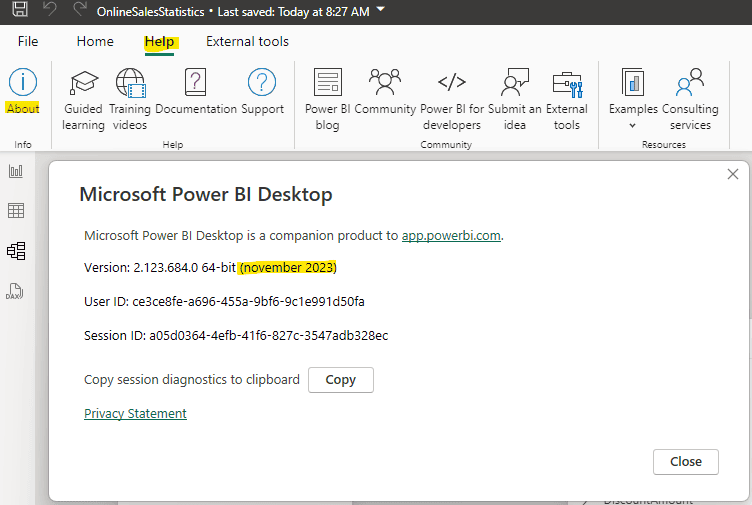Switch to Model view in sidebar

(x=16, y=251)
